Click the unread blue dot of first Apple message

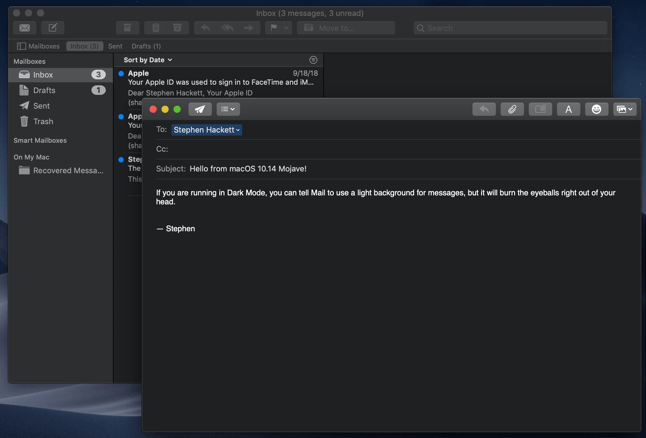click(x=121, y=74)
